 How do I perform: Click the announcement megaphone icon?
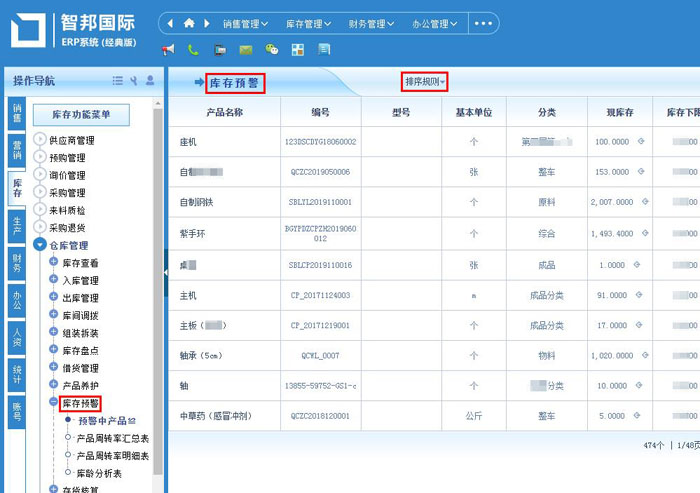168,49
